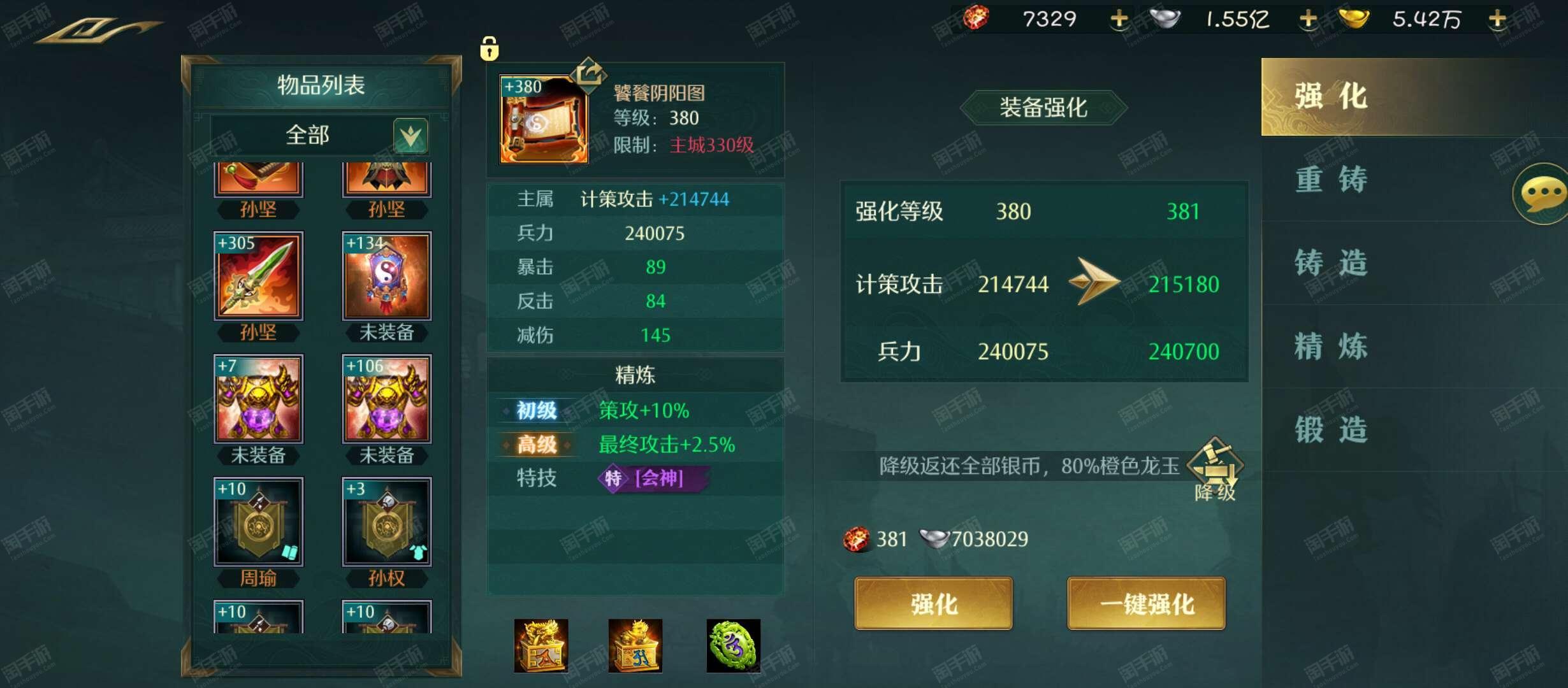This screenshot has height=688, width=1568.
Task: Add gold ingots with plus beside 5.42万
Action: click(1497, 19)
